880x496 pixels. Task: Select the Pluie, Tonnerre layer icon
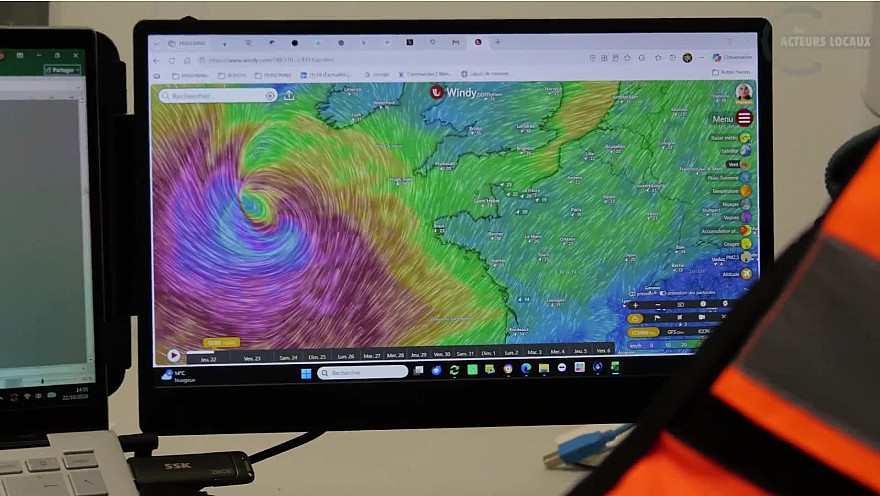coord(745,177)
